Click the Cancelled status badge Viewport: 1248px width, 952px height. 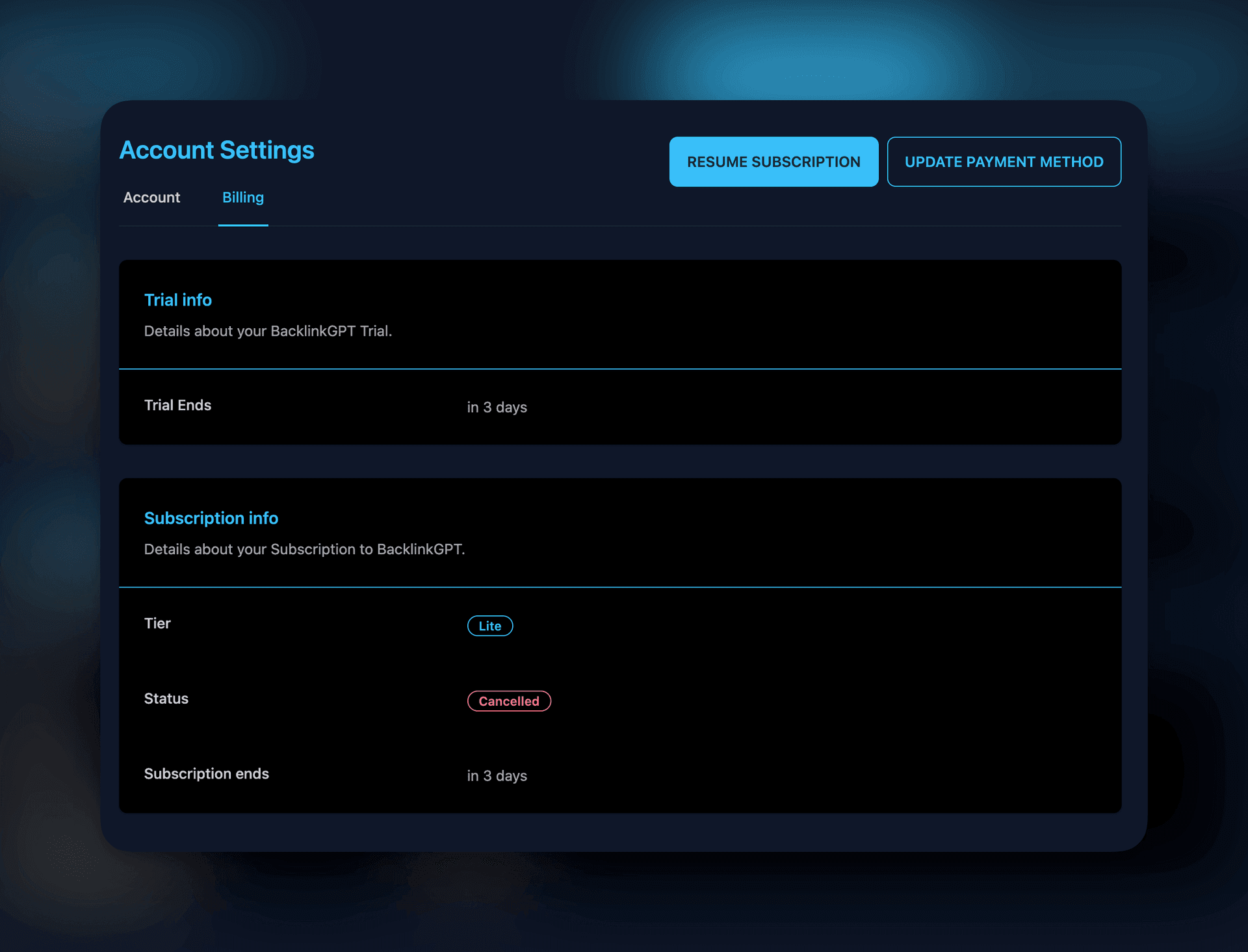[509, 701]
